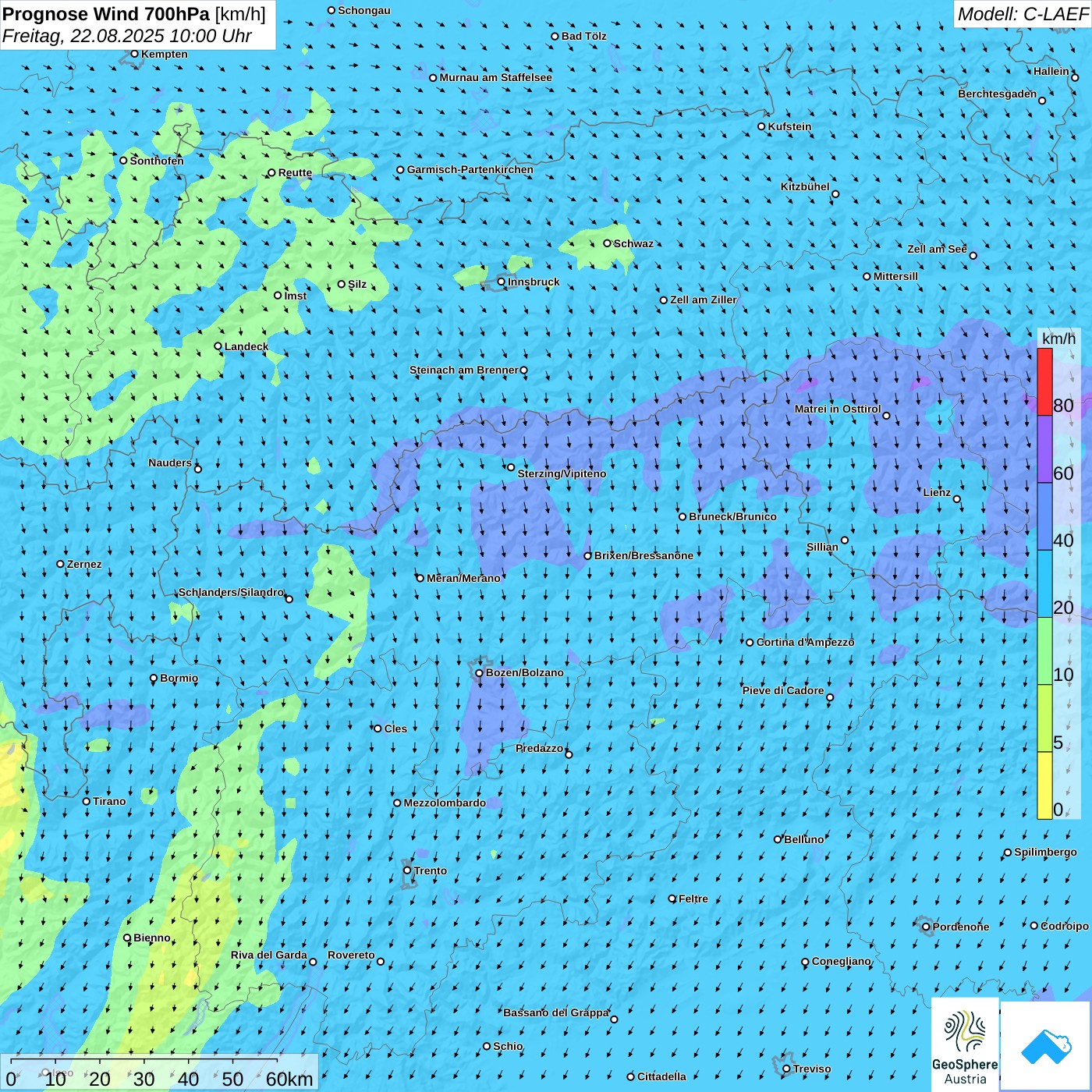1092x1092 pixels.
Task: Click the 'Bad Tölz' label
Action: click(584, 36)
